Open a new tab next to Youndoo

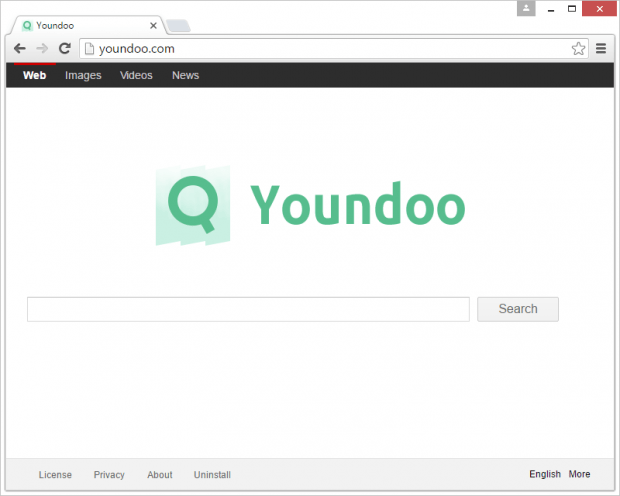pyautogui.click(x=178, y=26)
